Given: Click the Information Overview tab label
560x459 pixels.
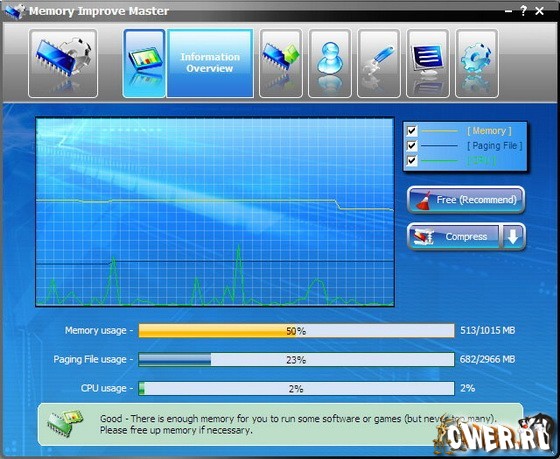Looking at the screenshot, I should (x=210, y=63).
